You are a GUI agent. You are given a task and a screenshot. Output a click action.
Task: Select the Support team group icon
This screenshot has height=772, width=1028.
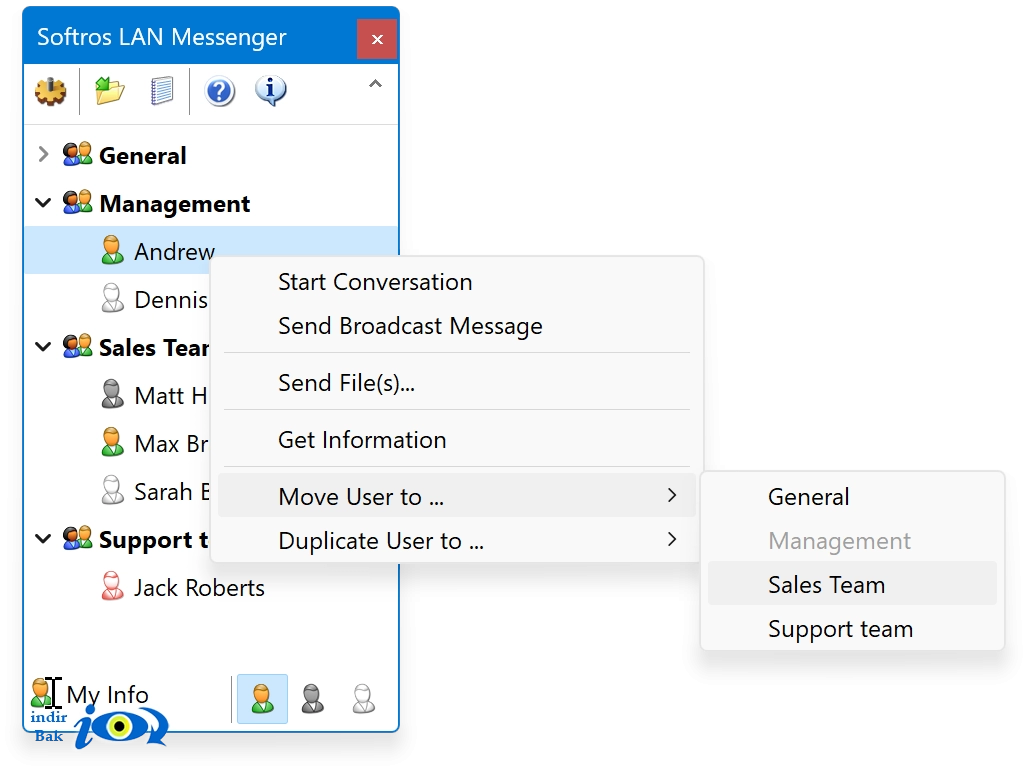pos(77,538)
